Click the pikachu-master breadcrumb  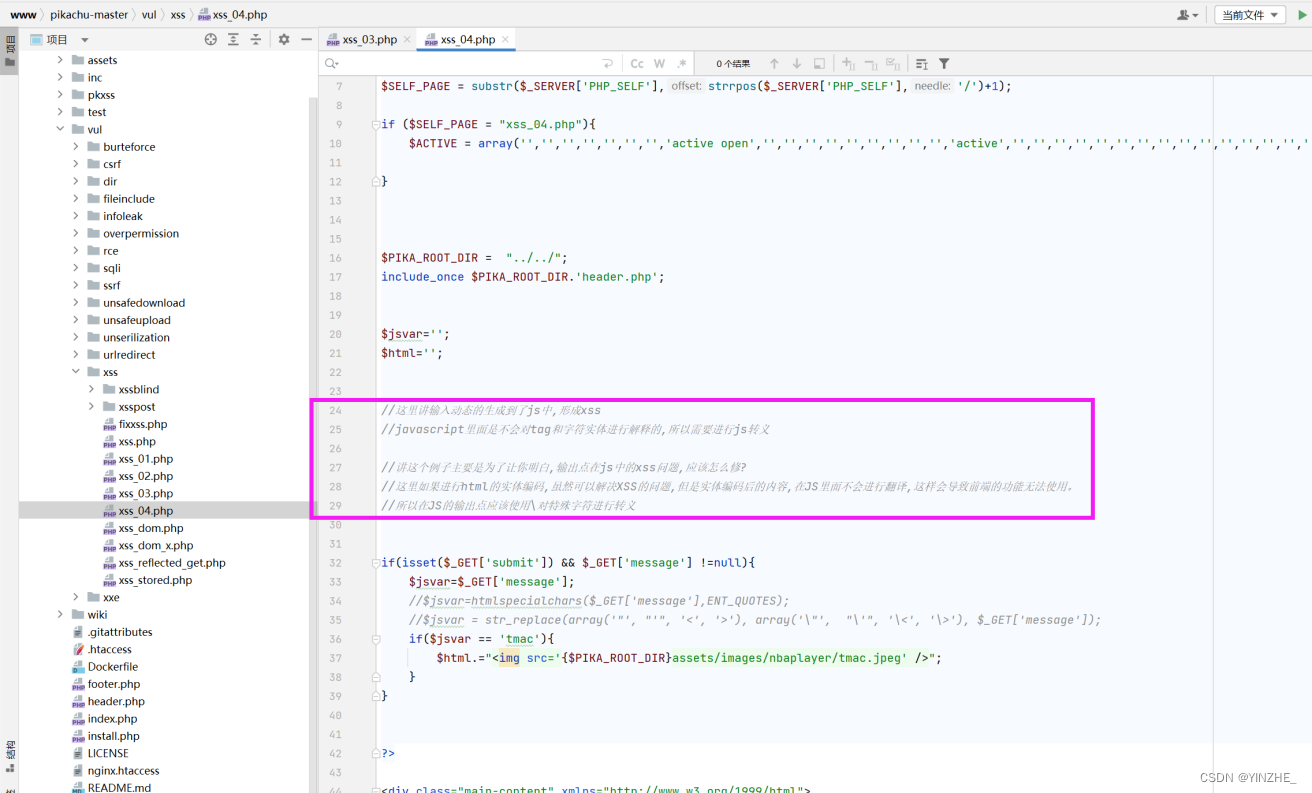(89, 15)
